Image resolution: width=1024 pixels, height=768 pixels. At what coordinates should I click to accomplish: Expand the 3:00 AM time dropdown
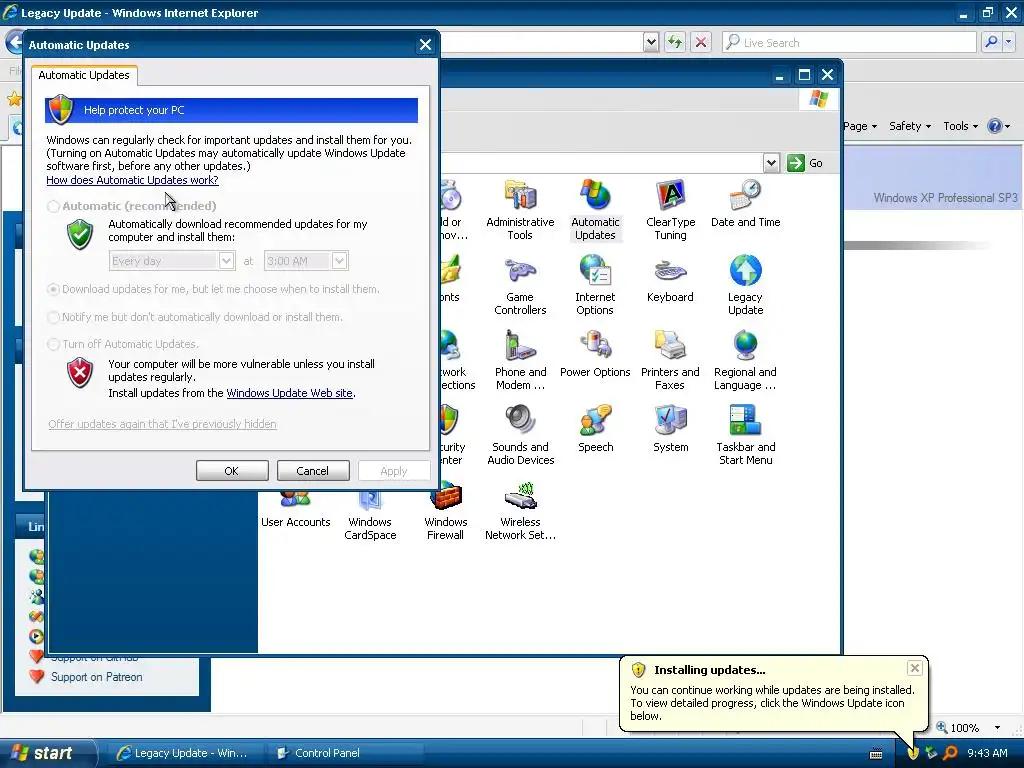pyautogui.click(x=339, y=261)
